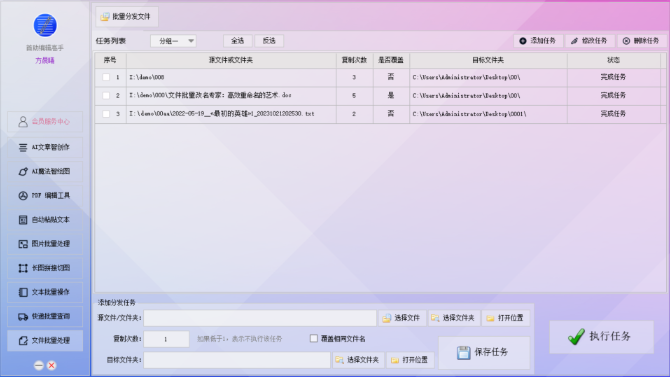Click the 完成任务 status in row 2
The height and width of the screenshot is (377, 670).
click(x=613, y=95)
